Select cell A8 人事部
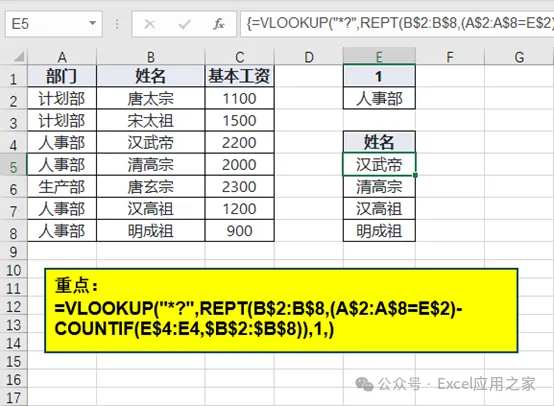Viewport: 554px width, 406px height. click(x=62, y=231)
